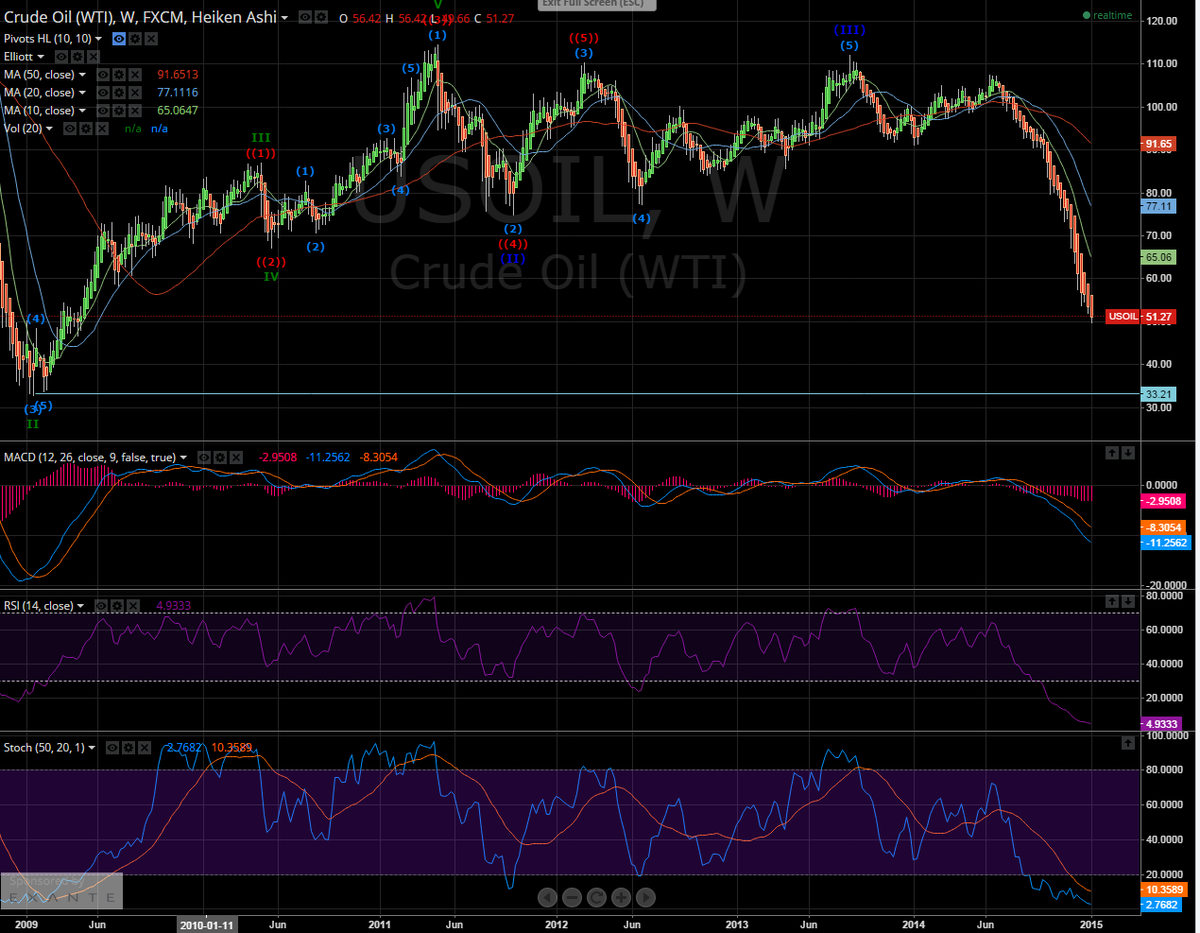Toggle visibility of the Elliott indicator
The width and height of the screenshot is (1200, 933).
(61, 57)
